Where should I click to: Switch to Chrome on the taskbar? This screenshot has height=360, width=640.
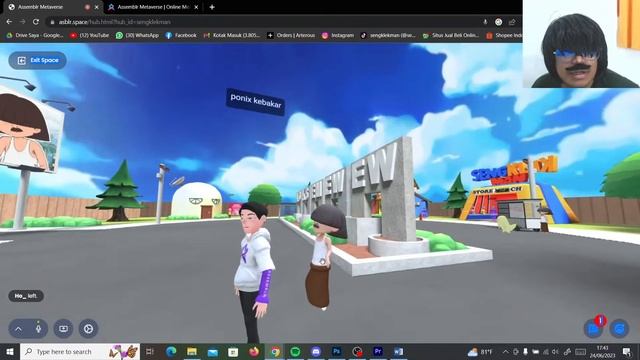click(275, 351)
